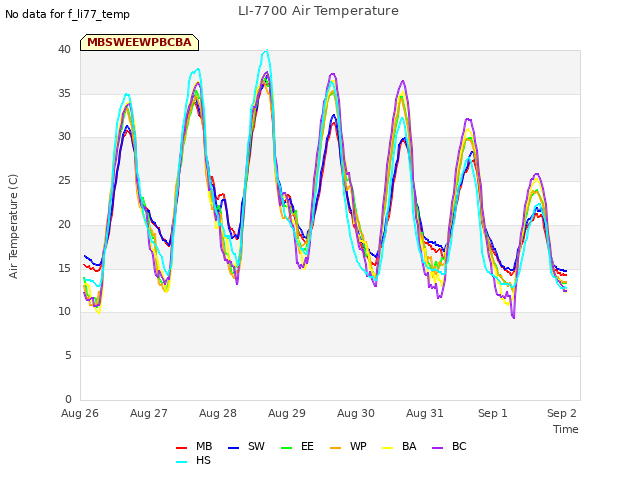This screenshot has height=480, width=640.
Task: Click the Time axis label
Action: pos(566,429)
